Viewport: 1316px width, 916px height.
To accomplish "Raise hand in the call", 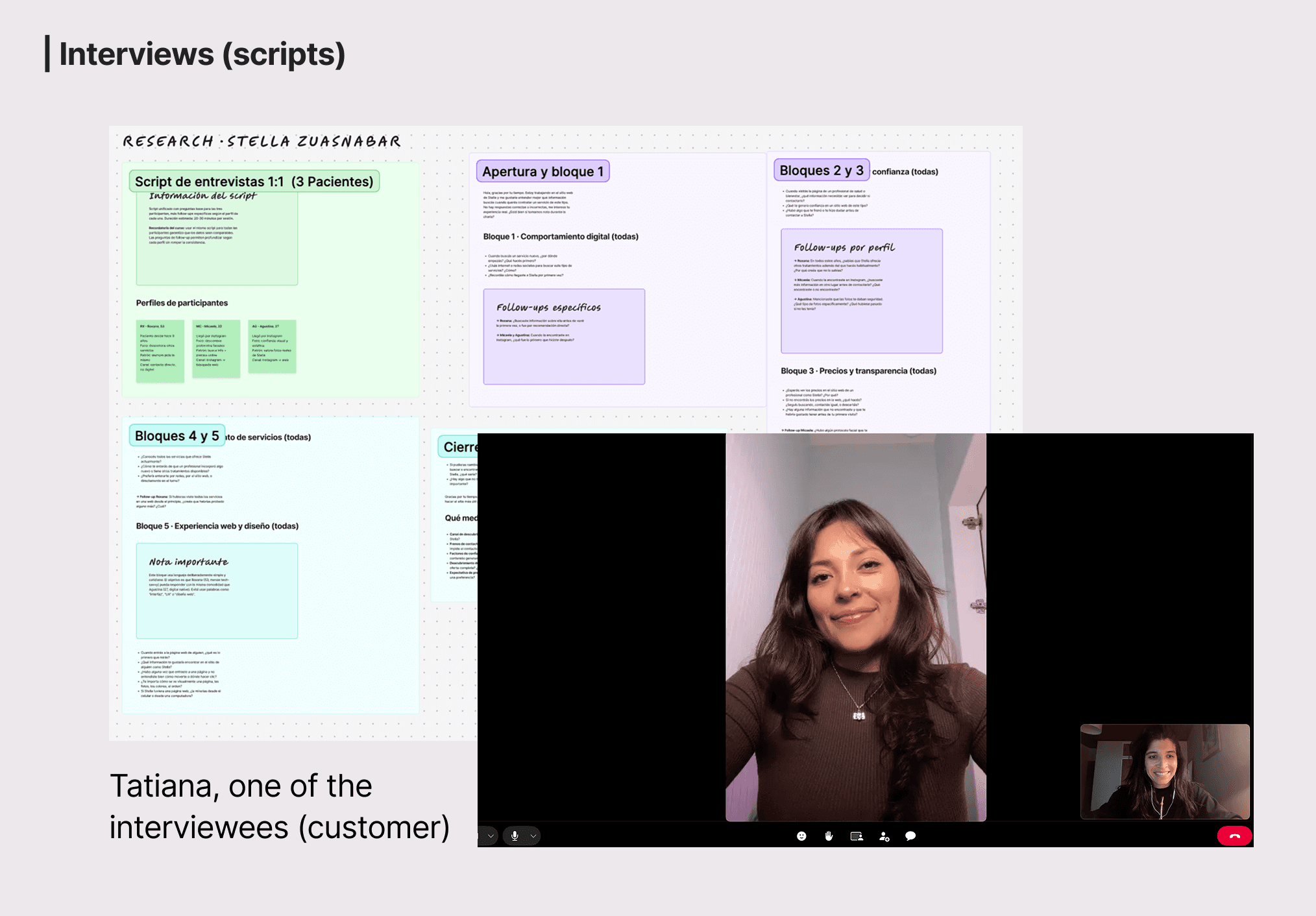I will point(829,836).
